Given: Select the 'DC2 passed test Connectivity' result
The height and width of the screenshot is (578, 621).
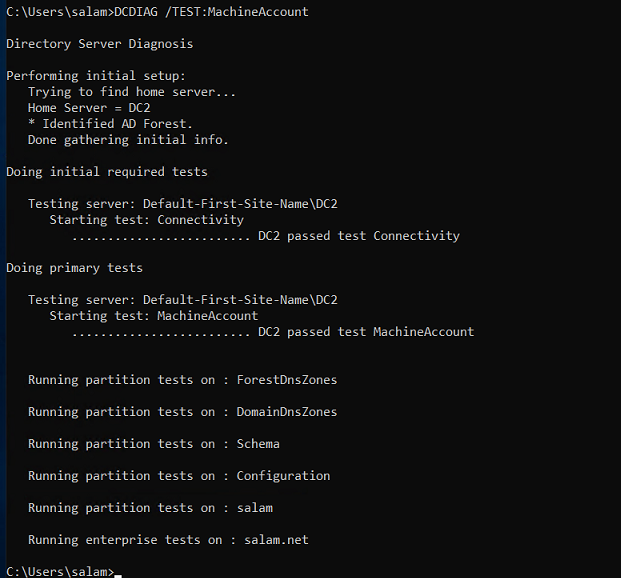Looking at the screenshot, I should tap(359, 236).
